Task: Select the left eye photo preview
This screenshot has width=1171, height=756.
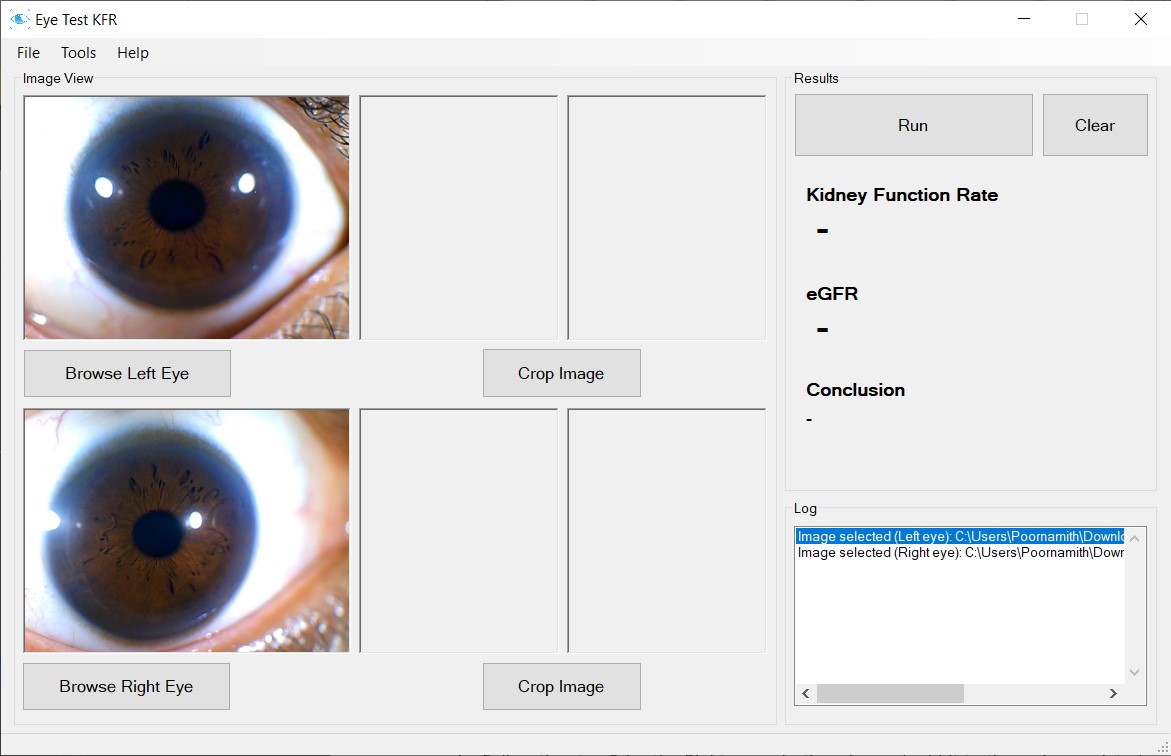Action: coord(187,218)
